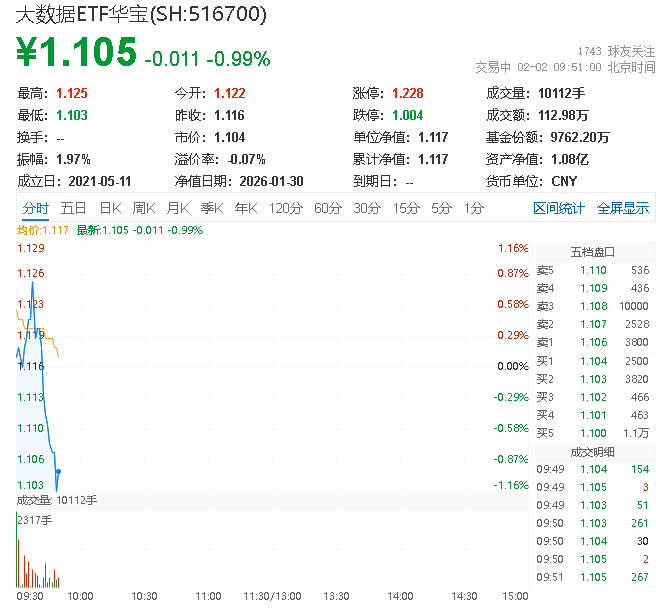
Task: Switch to the 年K yearly tab
Action: pyautogui.click(x=246, y=208)
